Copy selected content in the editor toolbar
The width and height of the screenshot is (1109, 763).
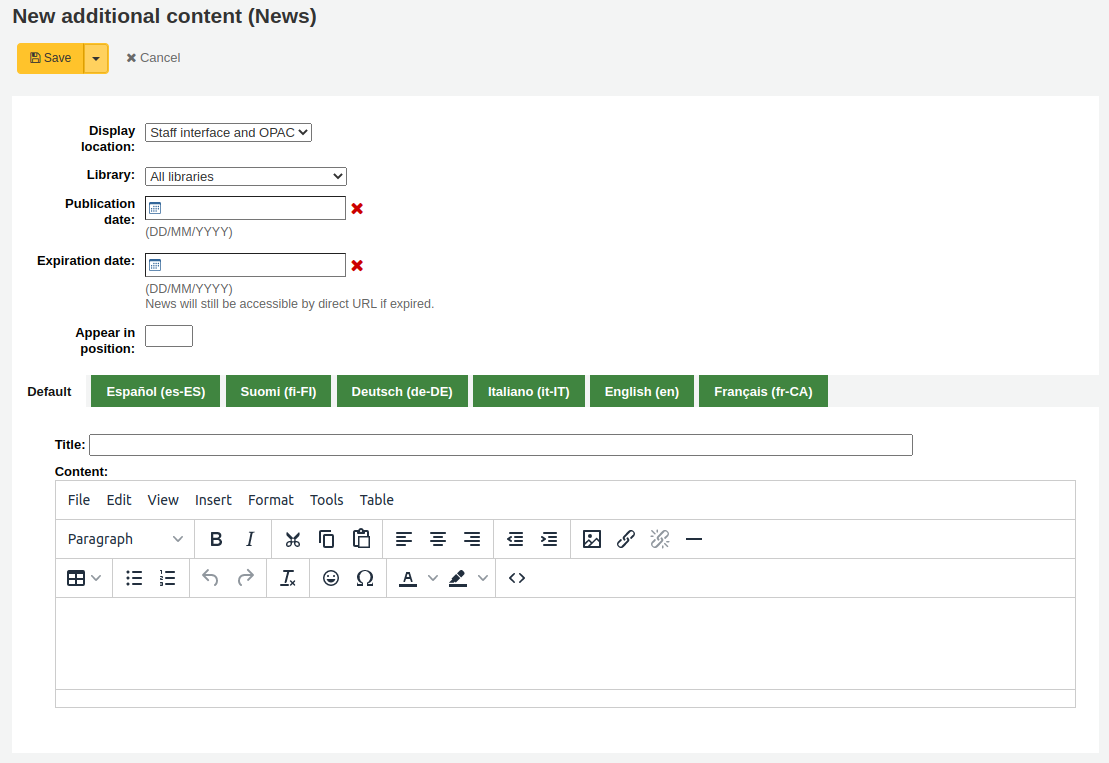tap(326, 540)
